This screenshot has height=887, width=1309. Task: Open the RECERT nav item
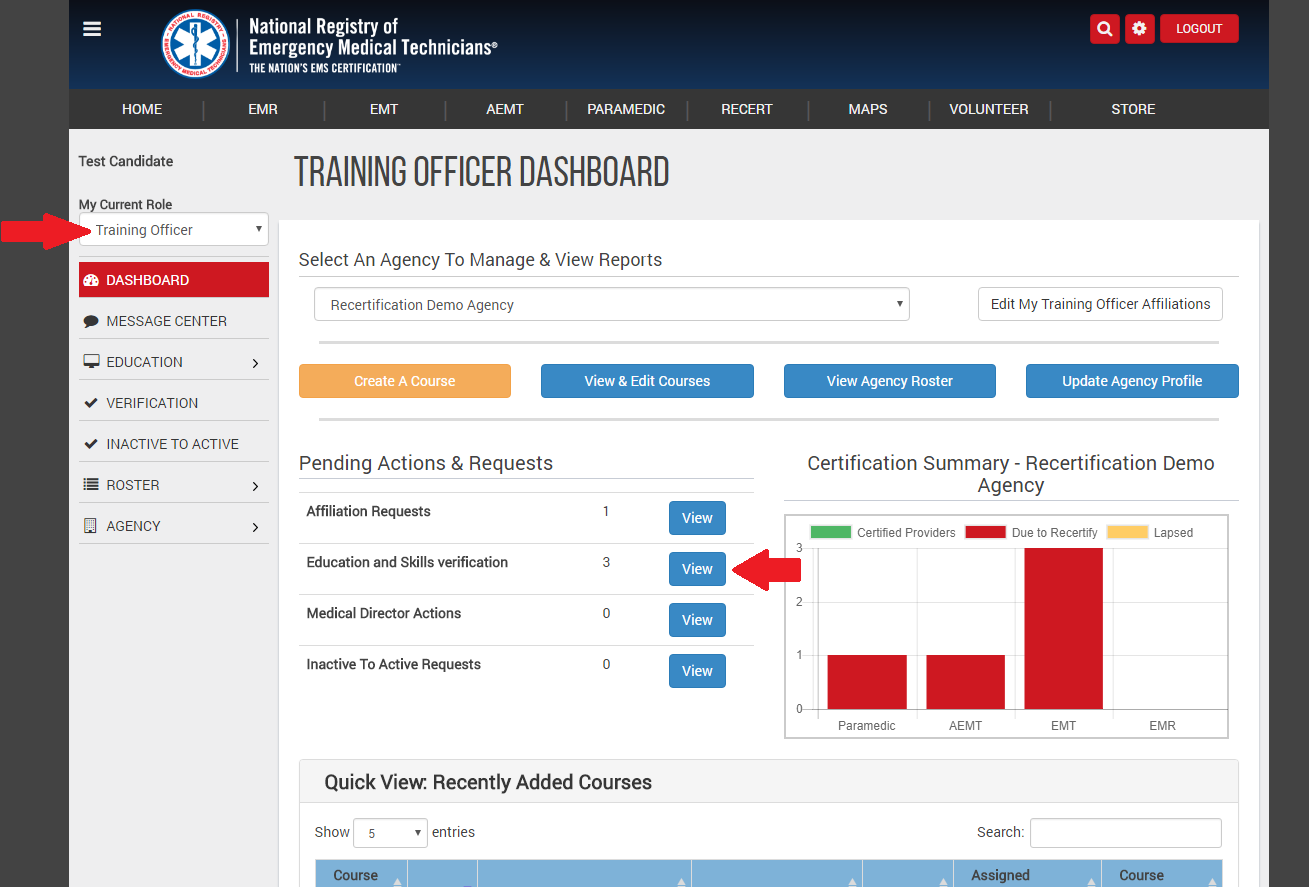point(747,109)
